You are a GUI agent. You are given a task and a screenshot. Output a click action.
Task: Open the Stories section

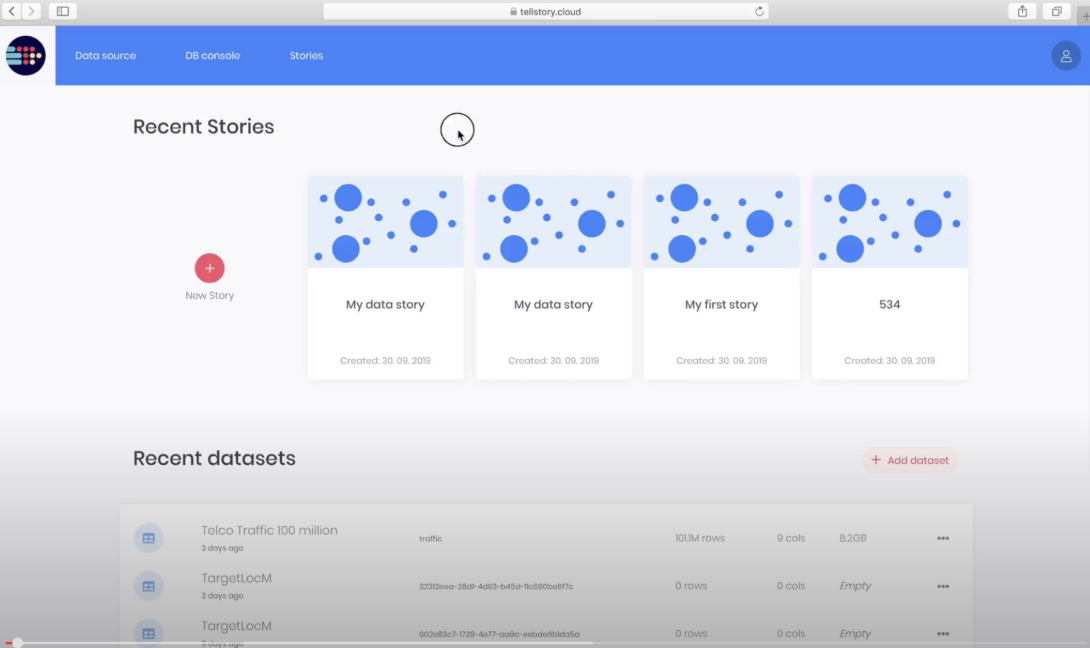coord(306,55)
